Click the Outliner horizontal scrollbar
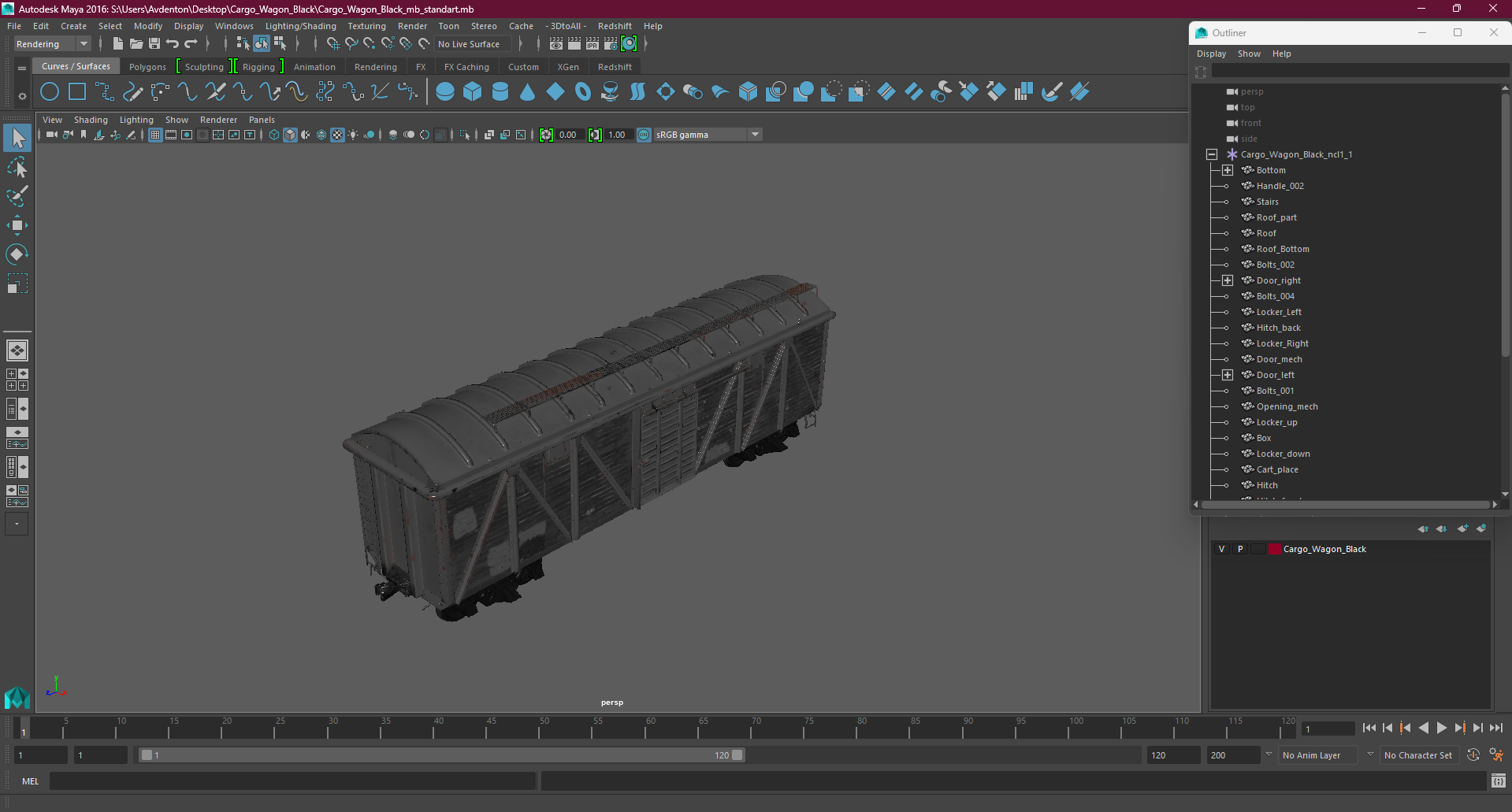Screen dimensions: 1512x812 (x=1345, y=504)
